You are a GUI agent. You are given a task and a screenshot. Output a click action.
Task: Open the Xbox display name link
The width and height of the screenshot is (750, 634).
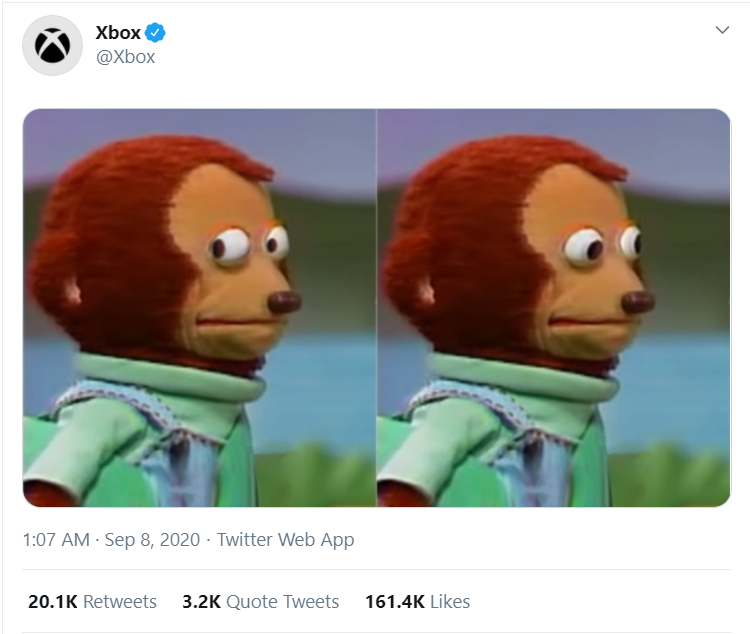click(x=118, y=33)
